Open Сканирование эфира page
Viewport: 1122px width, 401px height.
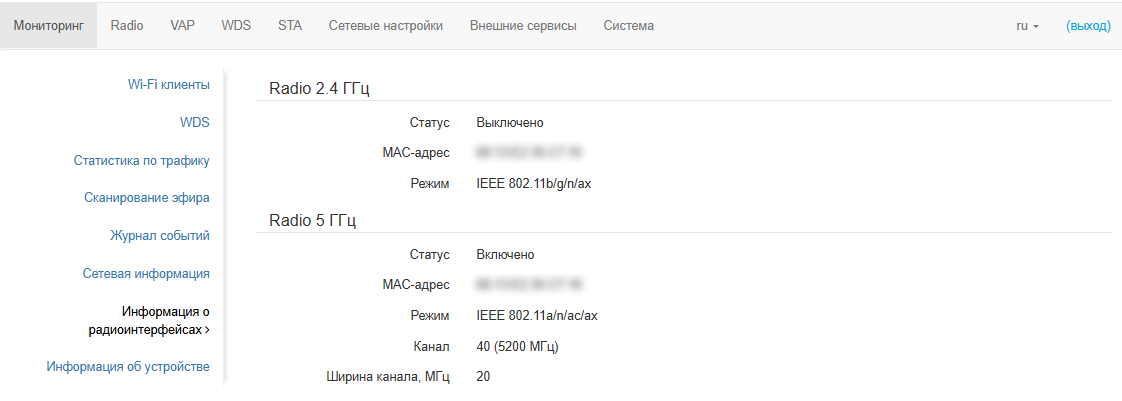(x=146, y=197)
